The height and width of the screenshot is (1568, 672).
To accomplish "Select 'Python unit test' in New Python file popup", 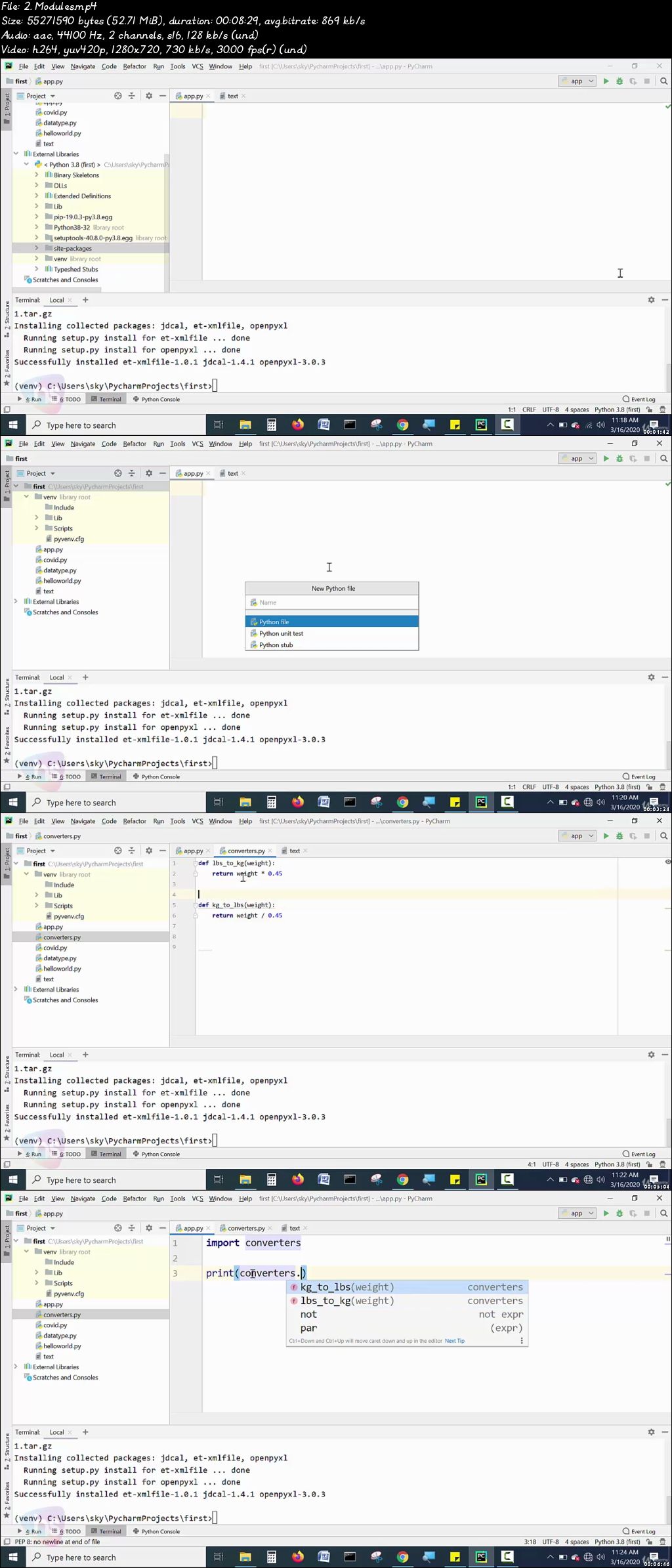I will point(332,633).
